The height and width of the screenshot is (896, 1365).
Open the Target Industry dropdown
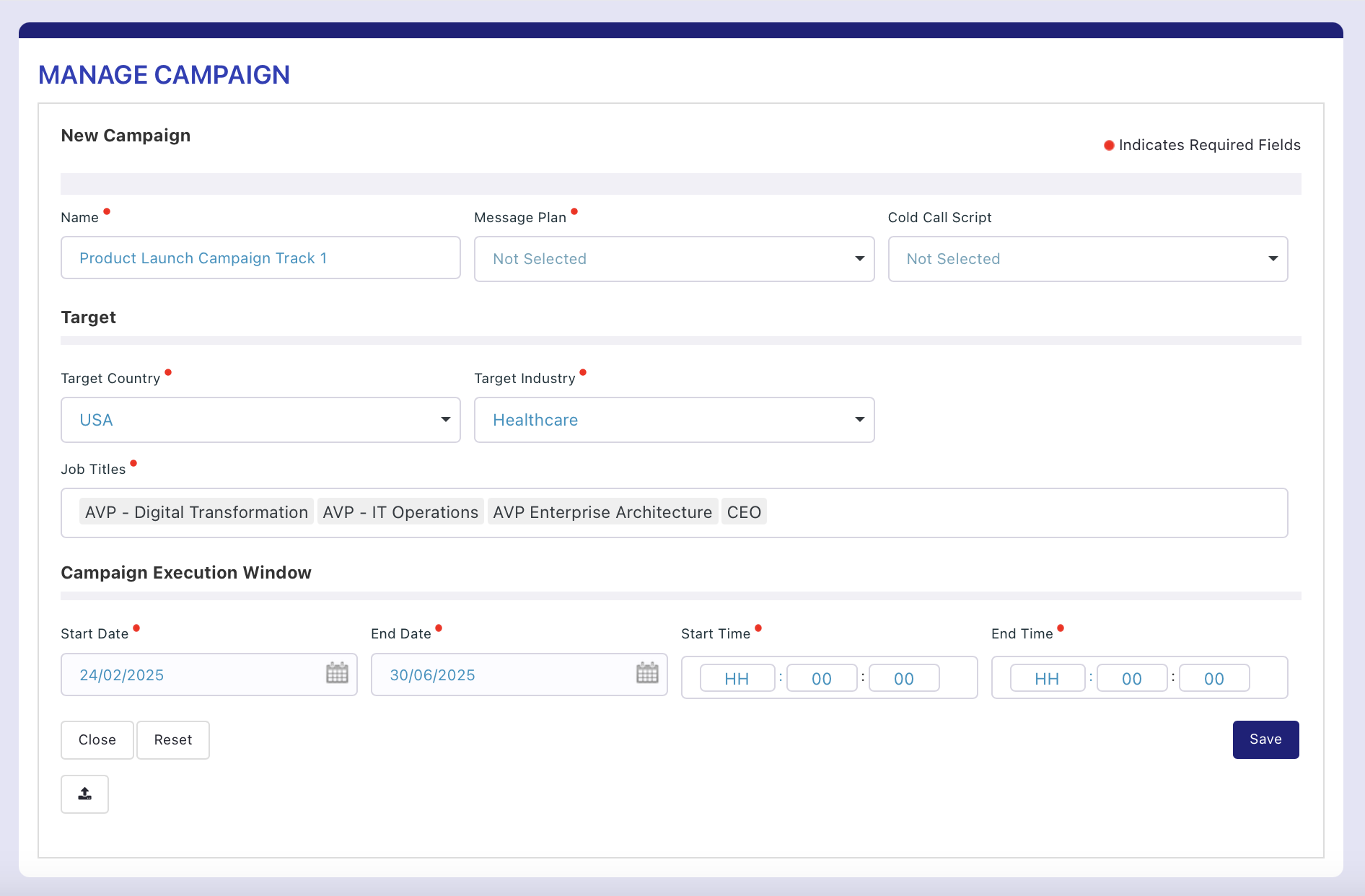point(674,420)
